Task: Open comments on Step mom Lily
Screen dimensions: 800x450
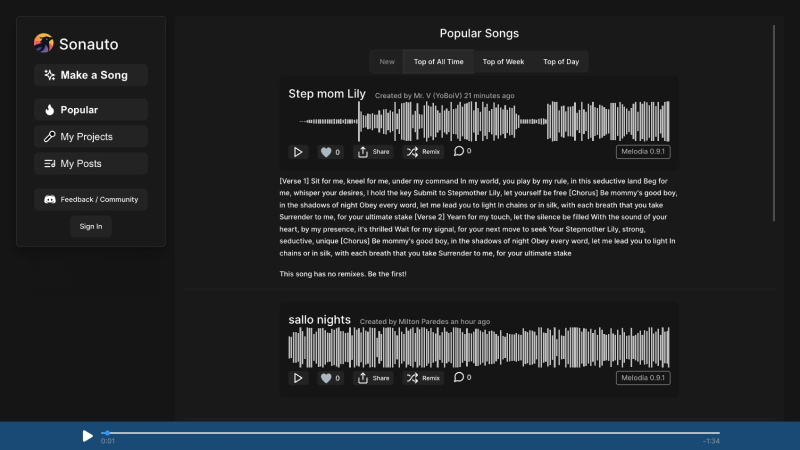Action: tap(460, 151)
